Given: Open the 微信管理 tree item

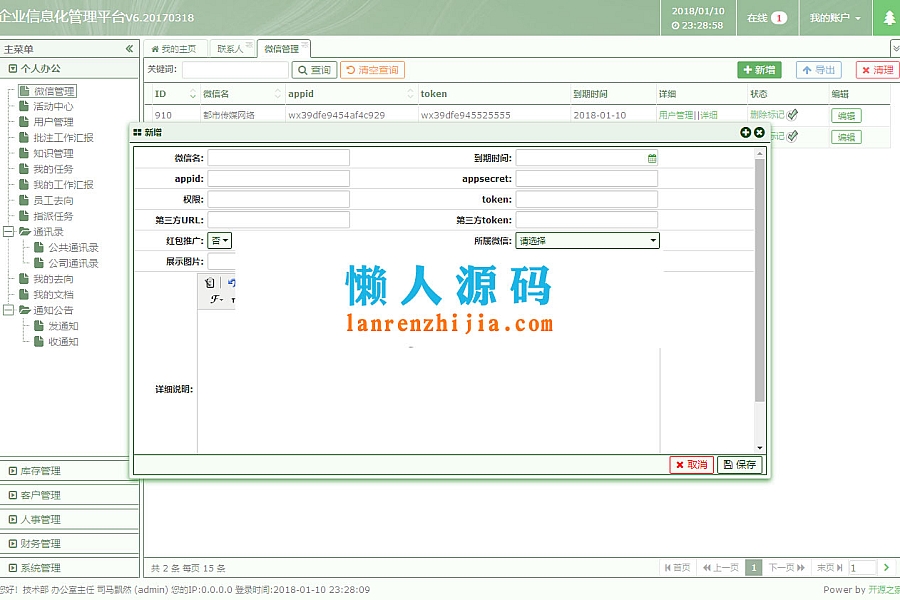Looking at the screenshot, I should pos(47,91).
